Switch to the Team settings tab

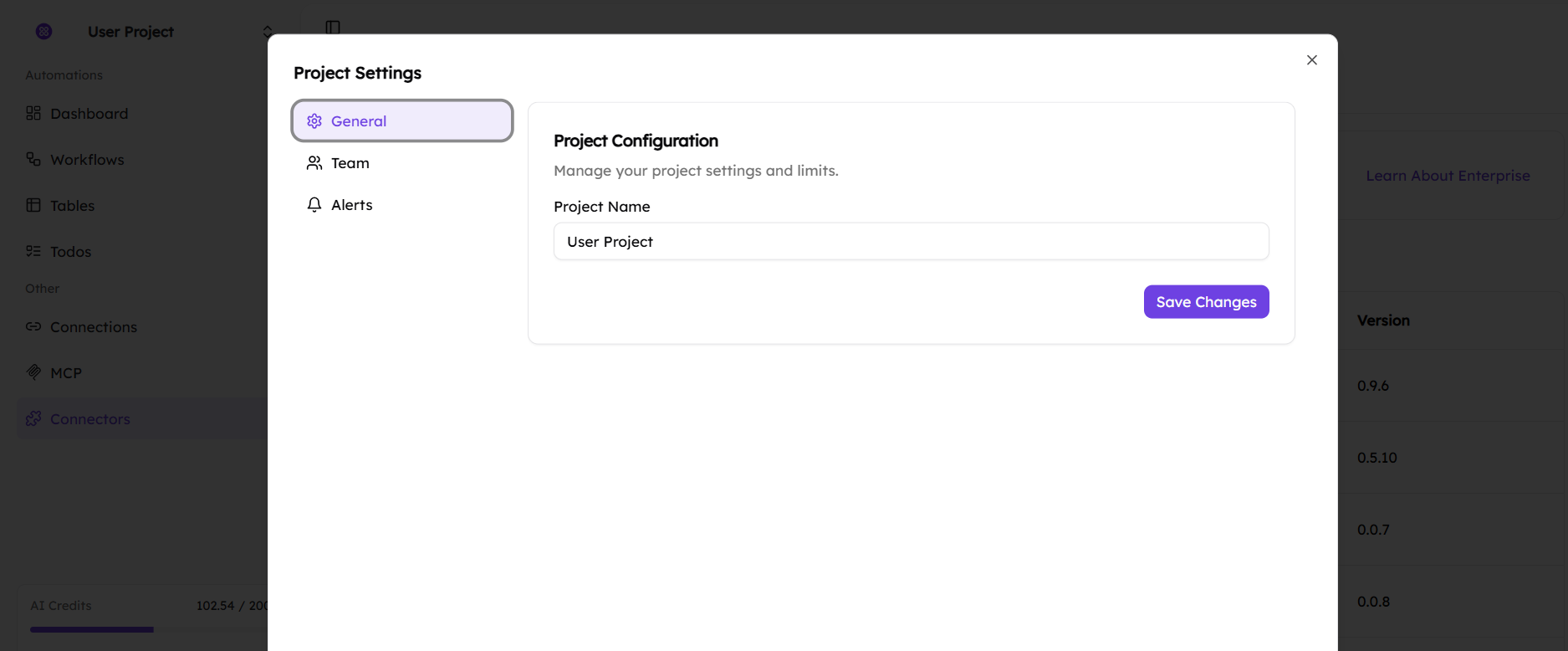[x=350, y=163]
